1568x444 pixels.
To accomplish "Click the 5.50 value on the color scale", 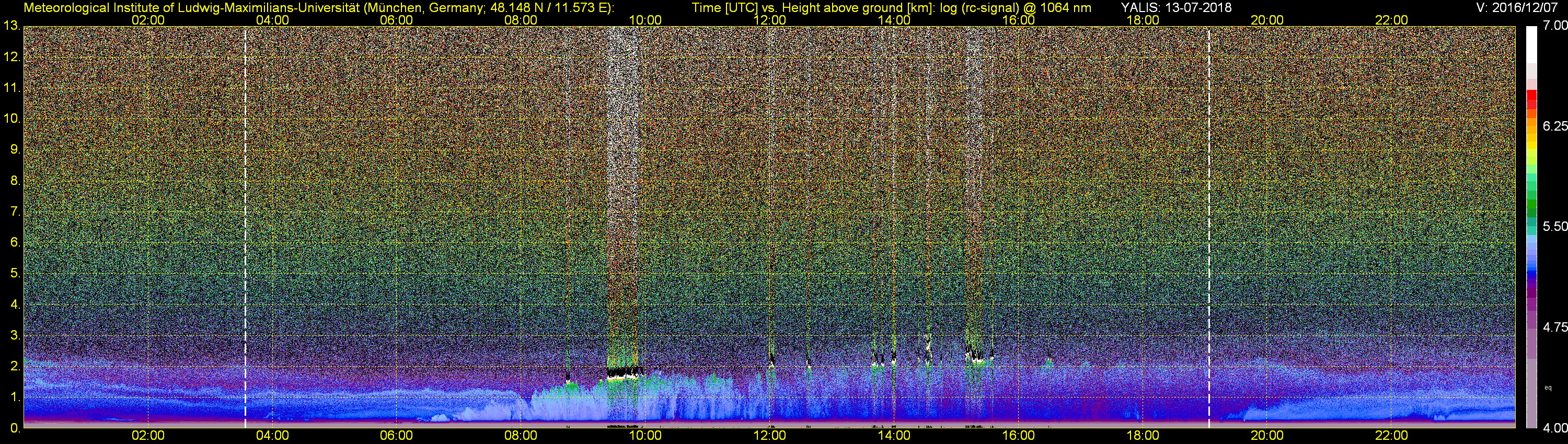I will coord(1554,226).
